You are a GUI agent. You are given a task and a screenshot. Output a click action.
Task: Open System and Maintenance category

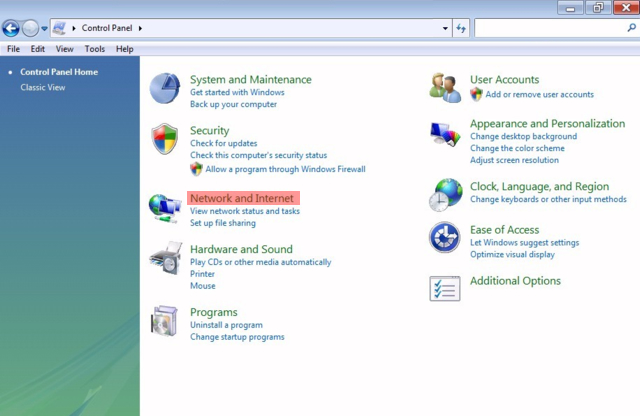point(251,80)
